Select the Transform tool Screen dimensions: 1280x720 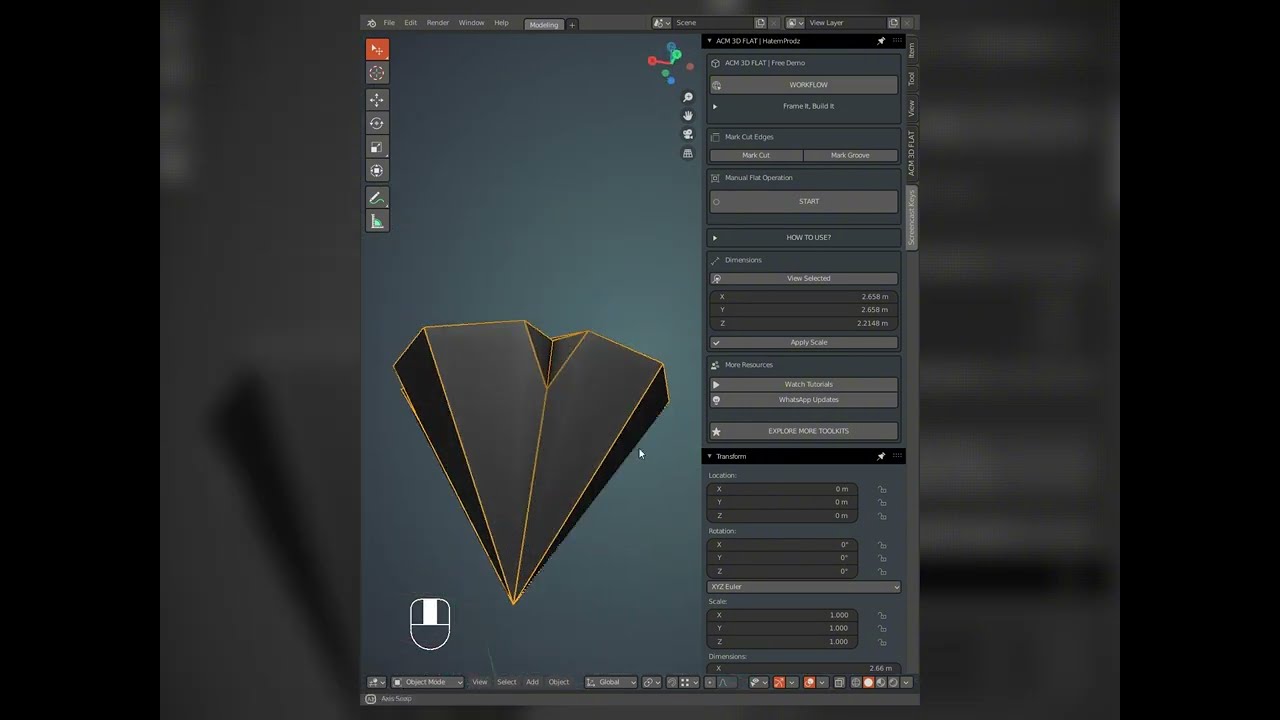coord(377,171)
